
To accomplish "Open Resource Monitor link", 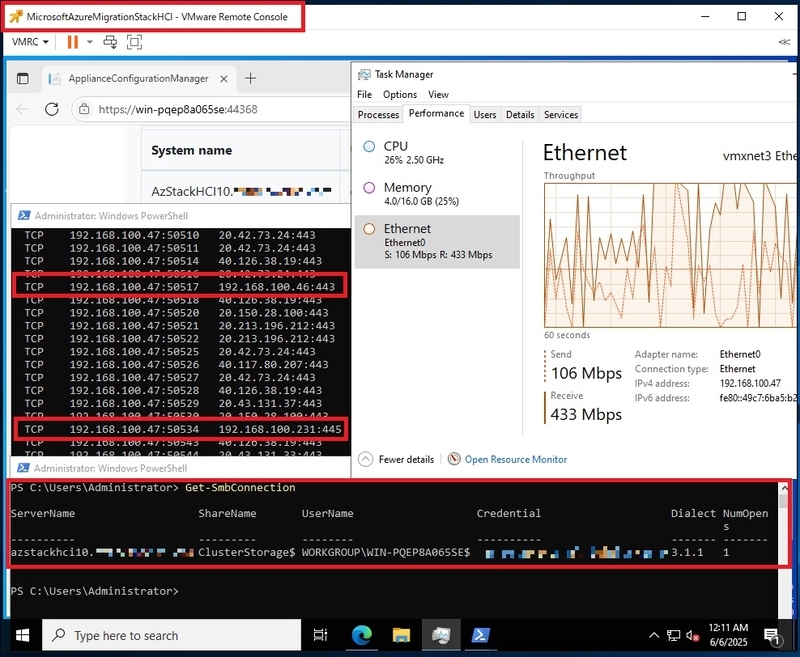I will point(515,460).
